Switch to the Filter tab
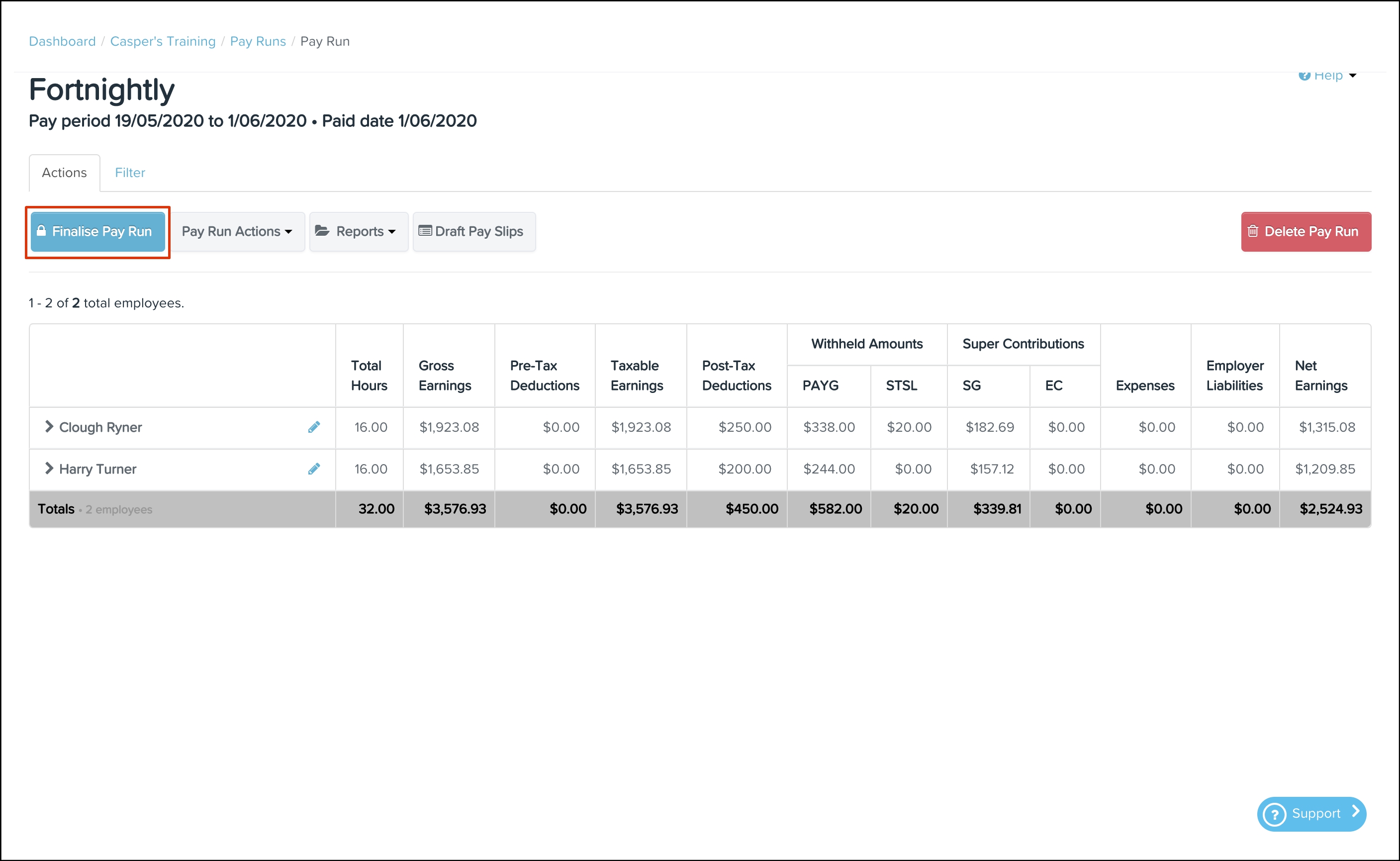The width and height of the screenshot is (1400, 861). point(130,173)
